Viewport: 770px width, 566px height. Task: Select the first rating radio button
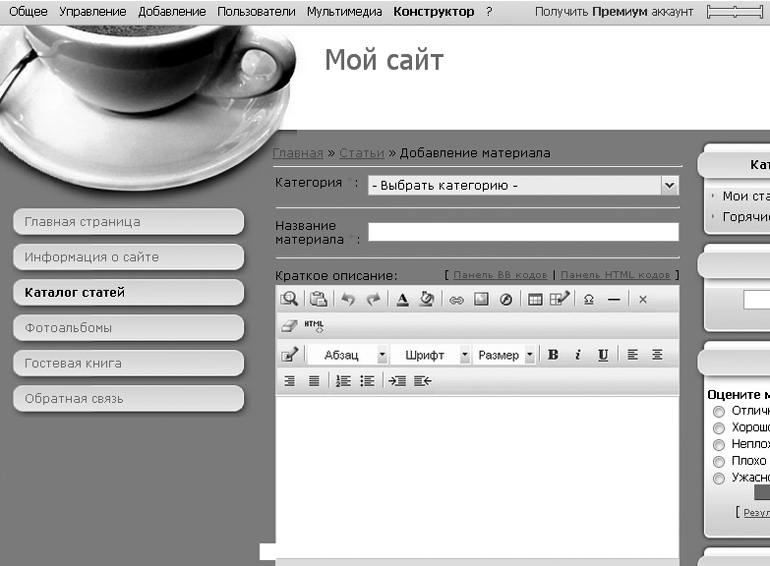click(718, 411)
